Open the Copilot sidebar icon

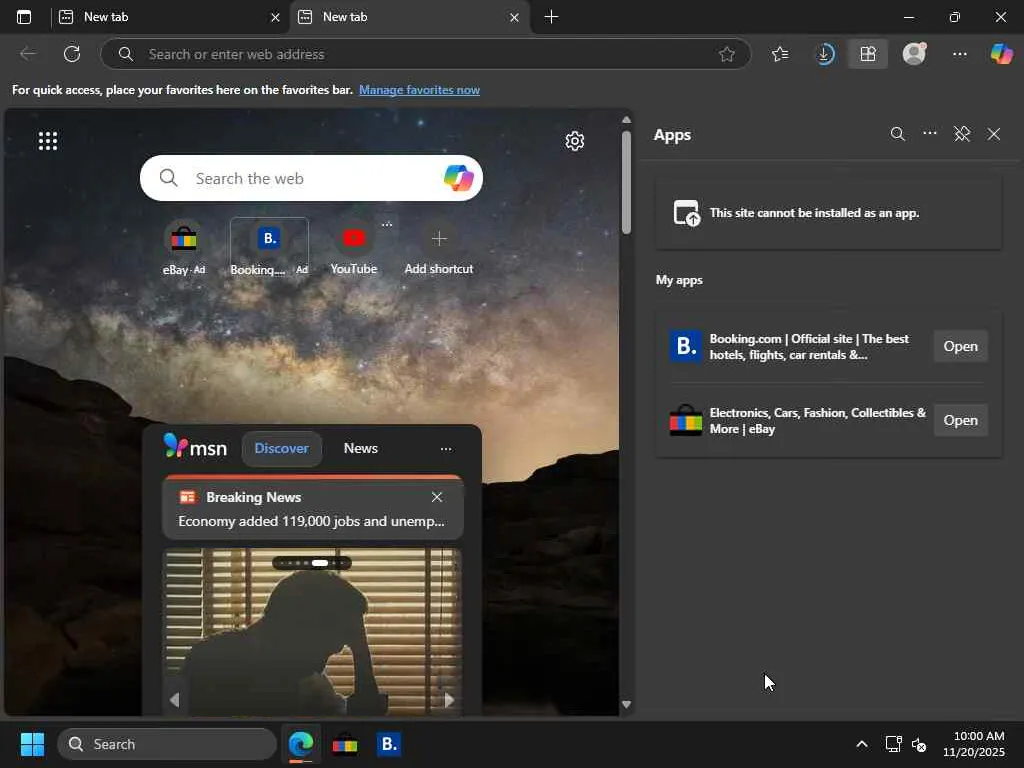[x=1001, y=54]
